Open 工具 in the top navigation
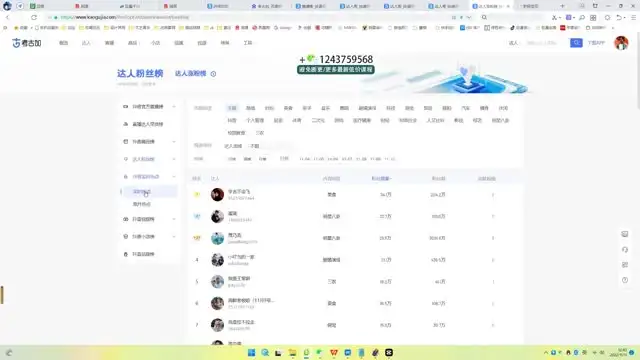This screenshot has height=360, width=640. [248, 43]
